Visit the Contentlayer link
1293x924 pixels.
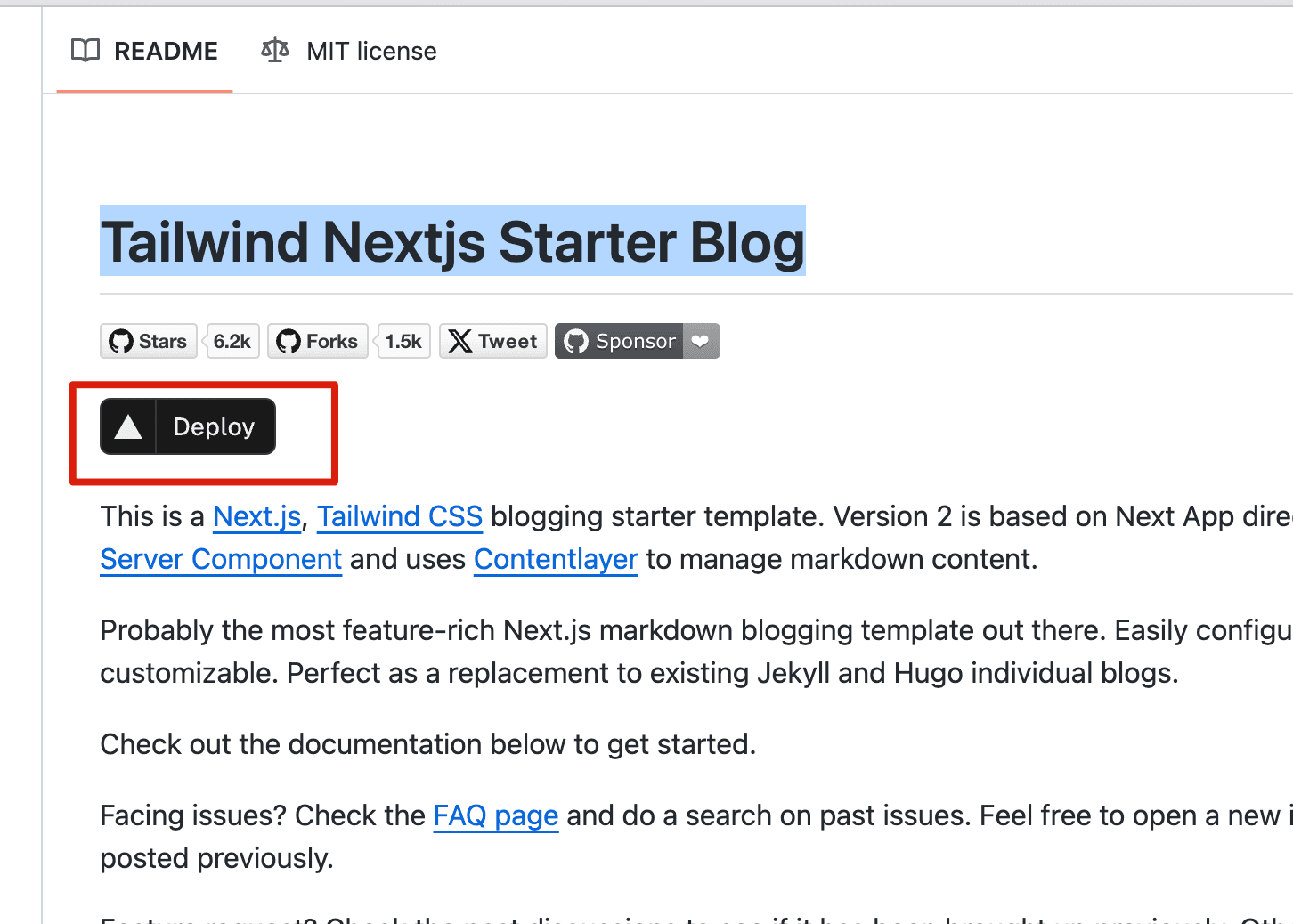pyautogui.click(x=556, y=560)
